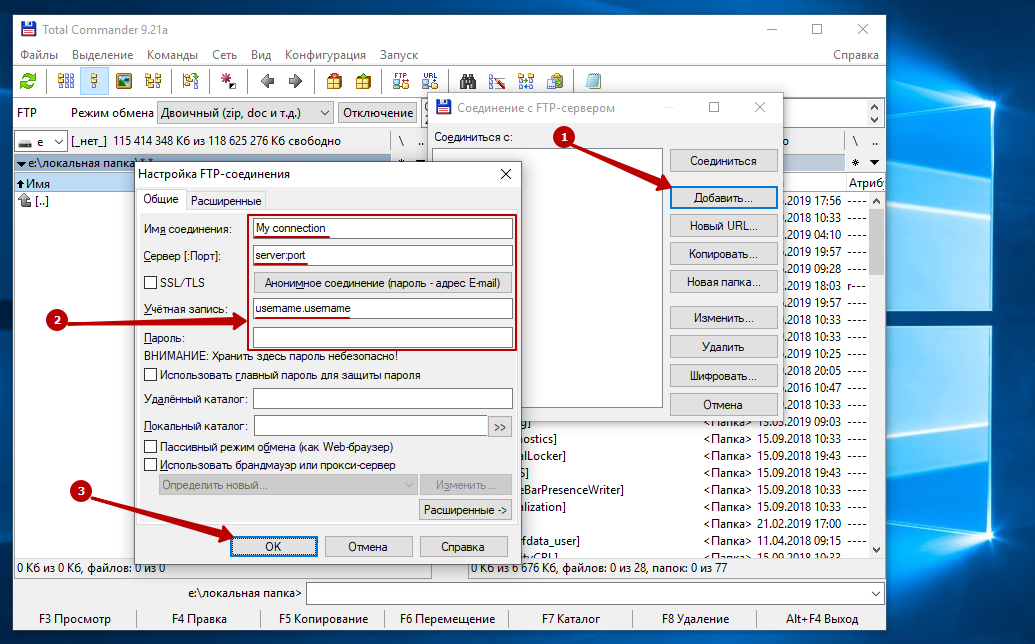1035x644 pixels.
Task: Select the Общие tab
Action: 161,199
